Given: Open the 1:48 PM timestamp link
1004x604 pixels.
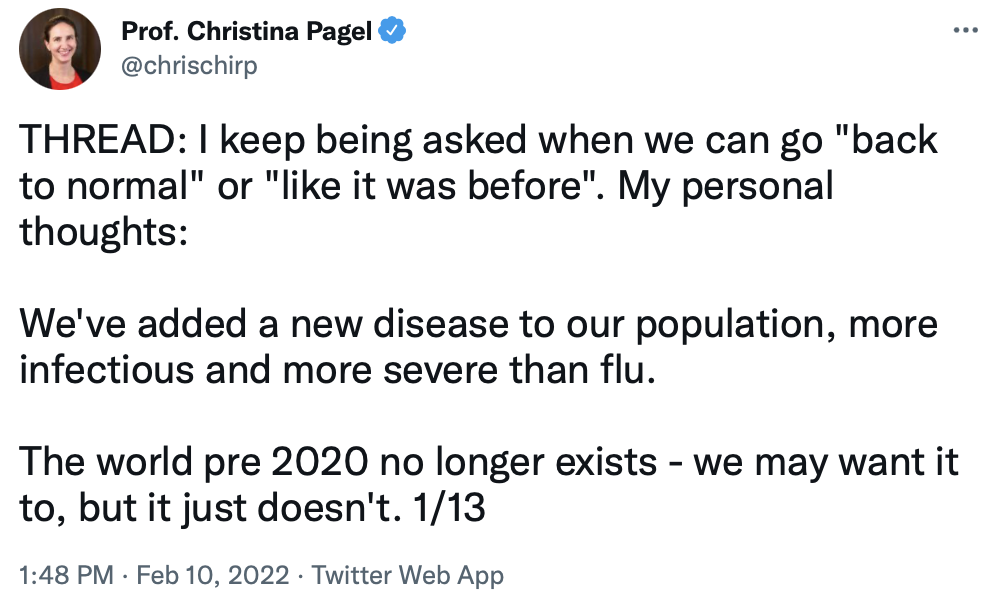Looking at the screenshot, I should (67, 576).
